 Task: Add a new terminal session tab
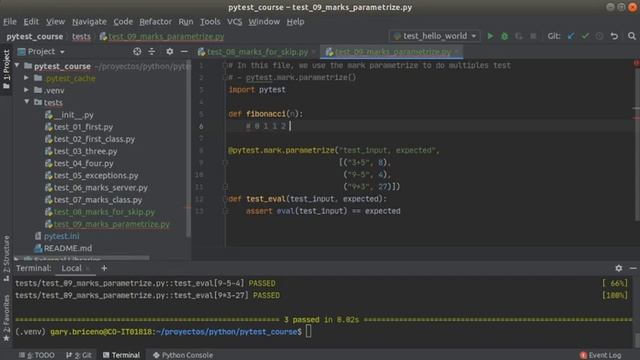(104, 268)
